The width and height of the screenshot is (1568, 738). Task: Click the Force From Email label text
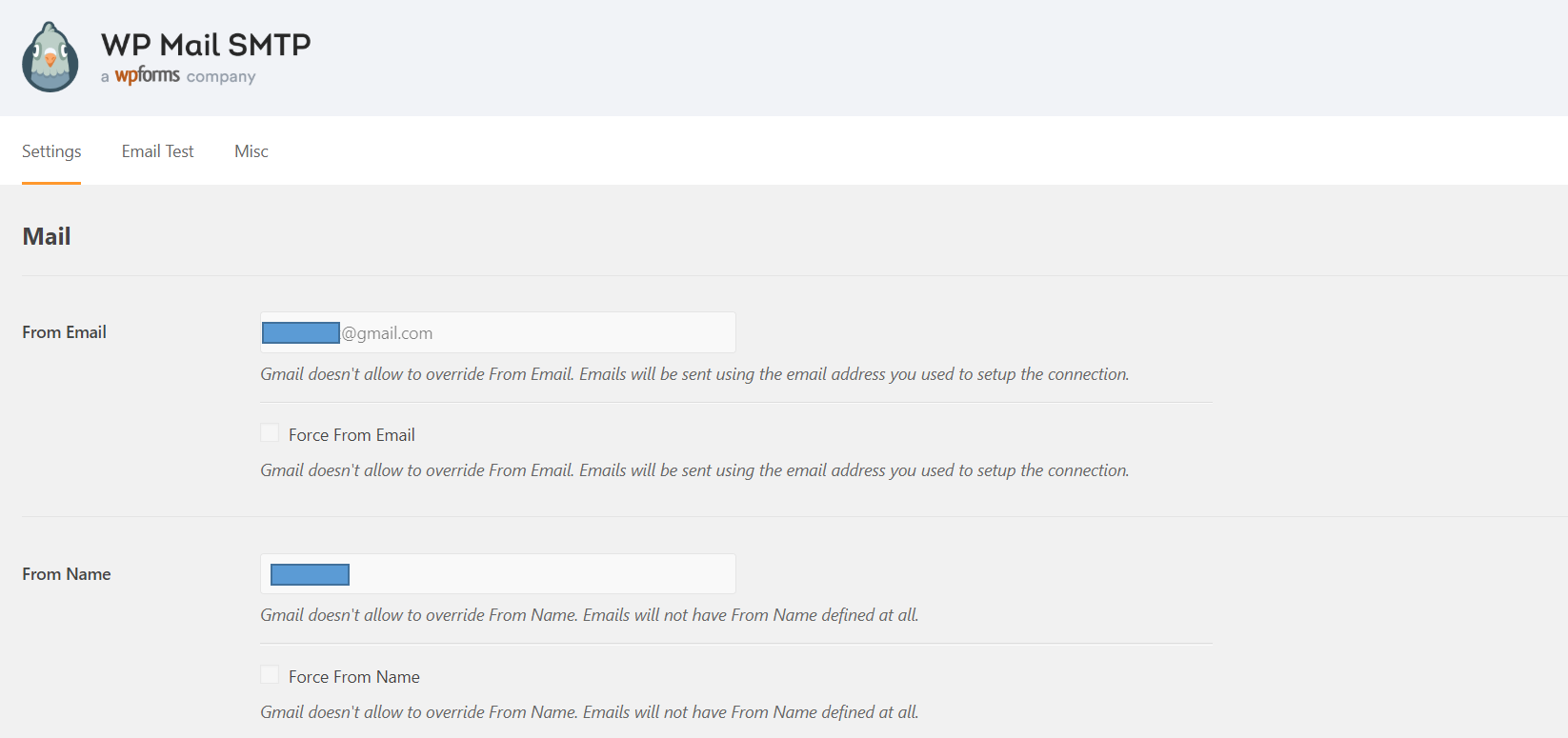click(352, 435)
